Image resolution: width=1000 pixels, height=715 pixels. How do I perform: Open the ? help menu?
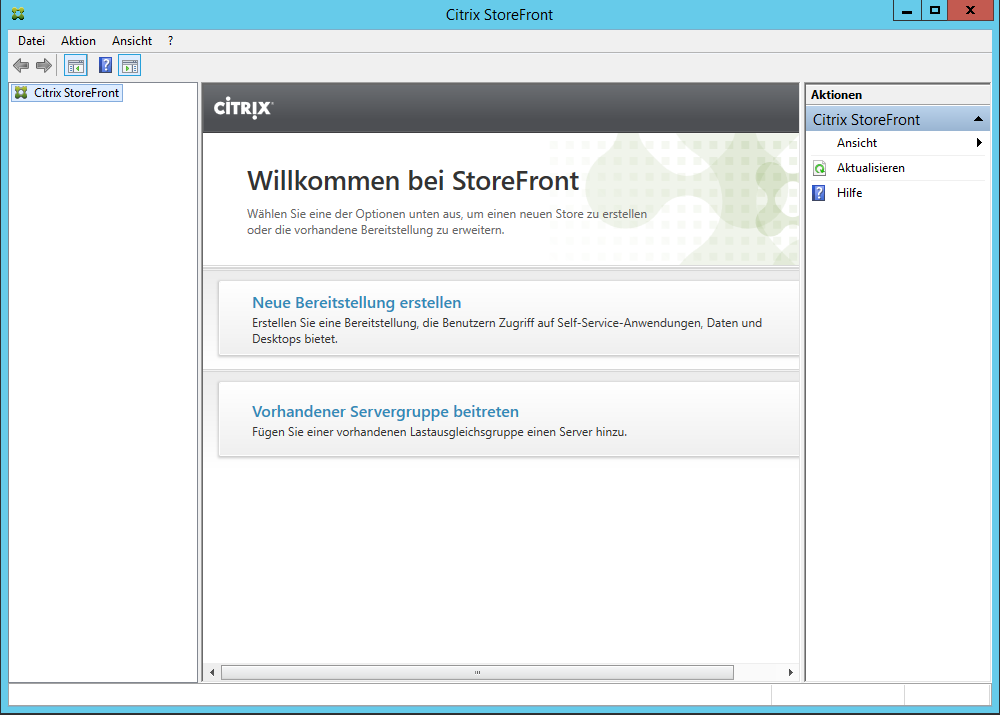point(170,41)
